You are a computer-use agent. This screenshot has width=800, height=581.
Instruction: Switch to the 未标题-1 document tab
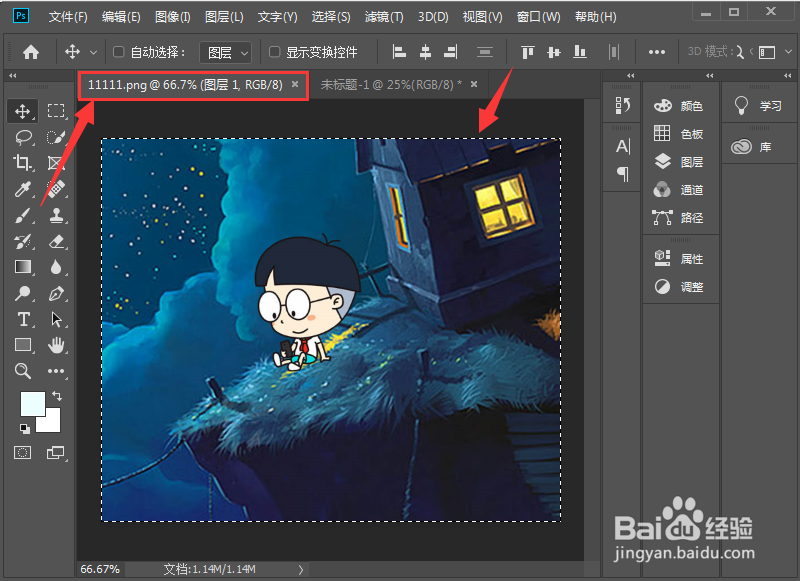coord(391,85)
